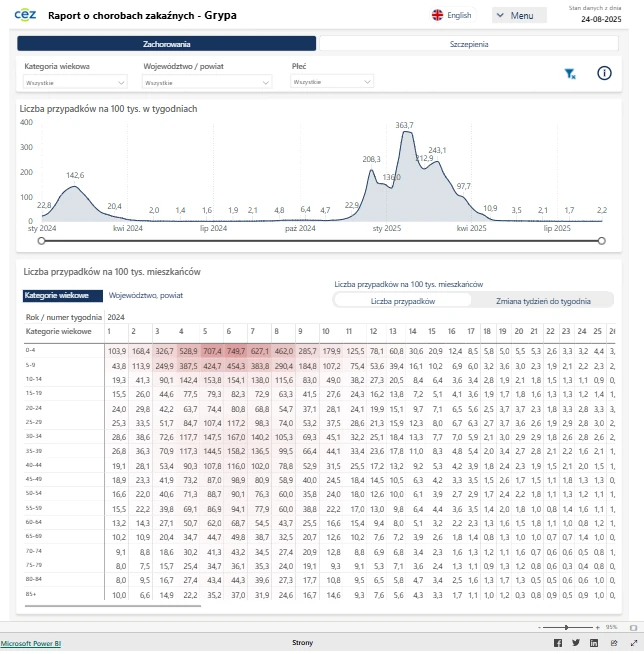Click the share report icon
This screenshot has width=644, height=654.
tap(612, 643)
